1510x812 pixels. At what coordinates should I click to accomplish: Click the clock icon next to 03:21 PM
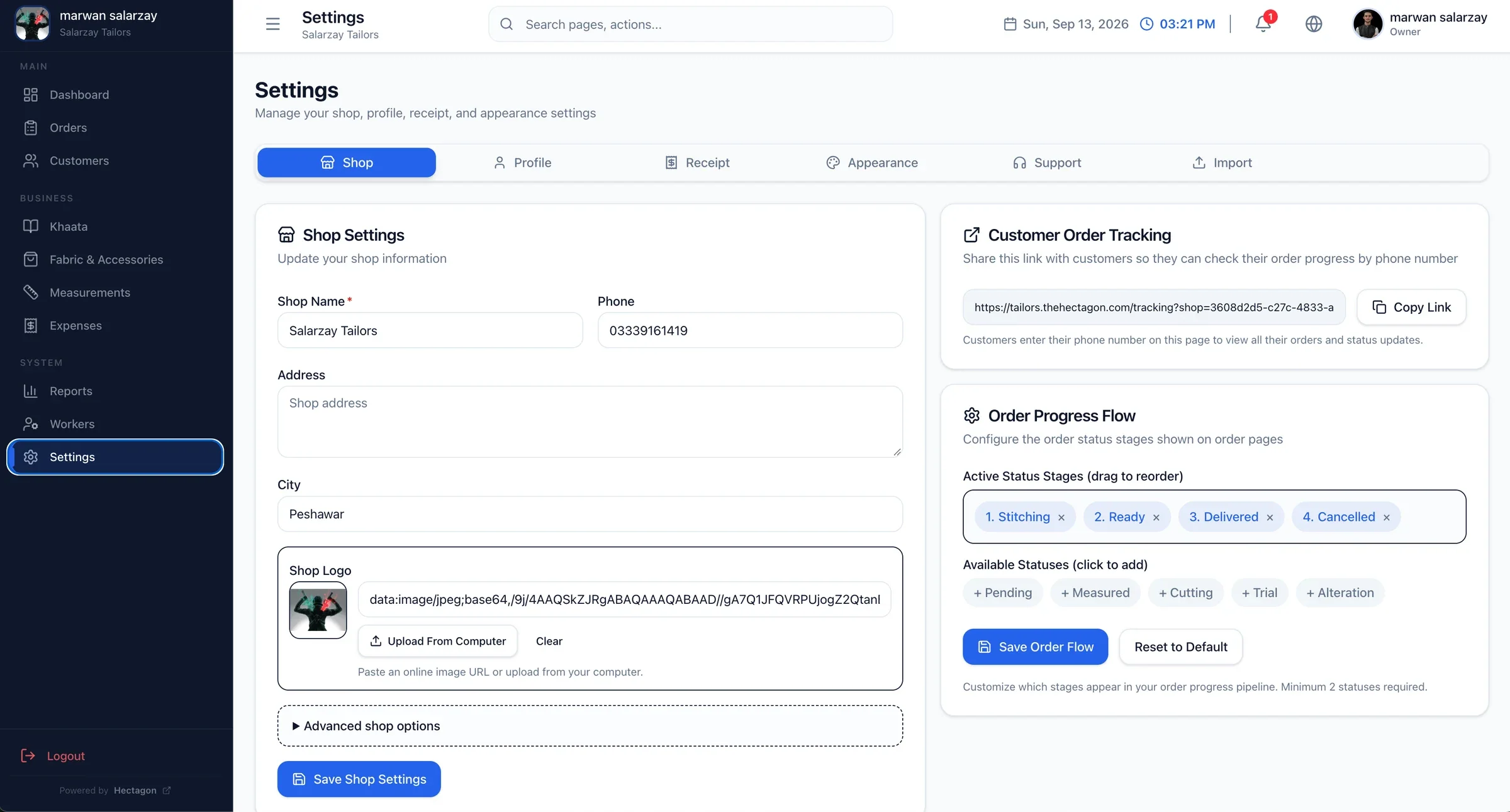point(1147,24)
